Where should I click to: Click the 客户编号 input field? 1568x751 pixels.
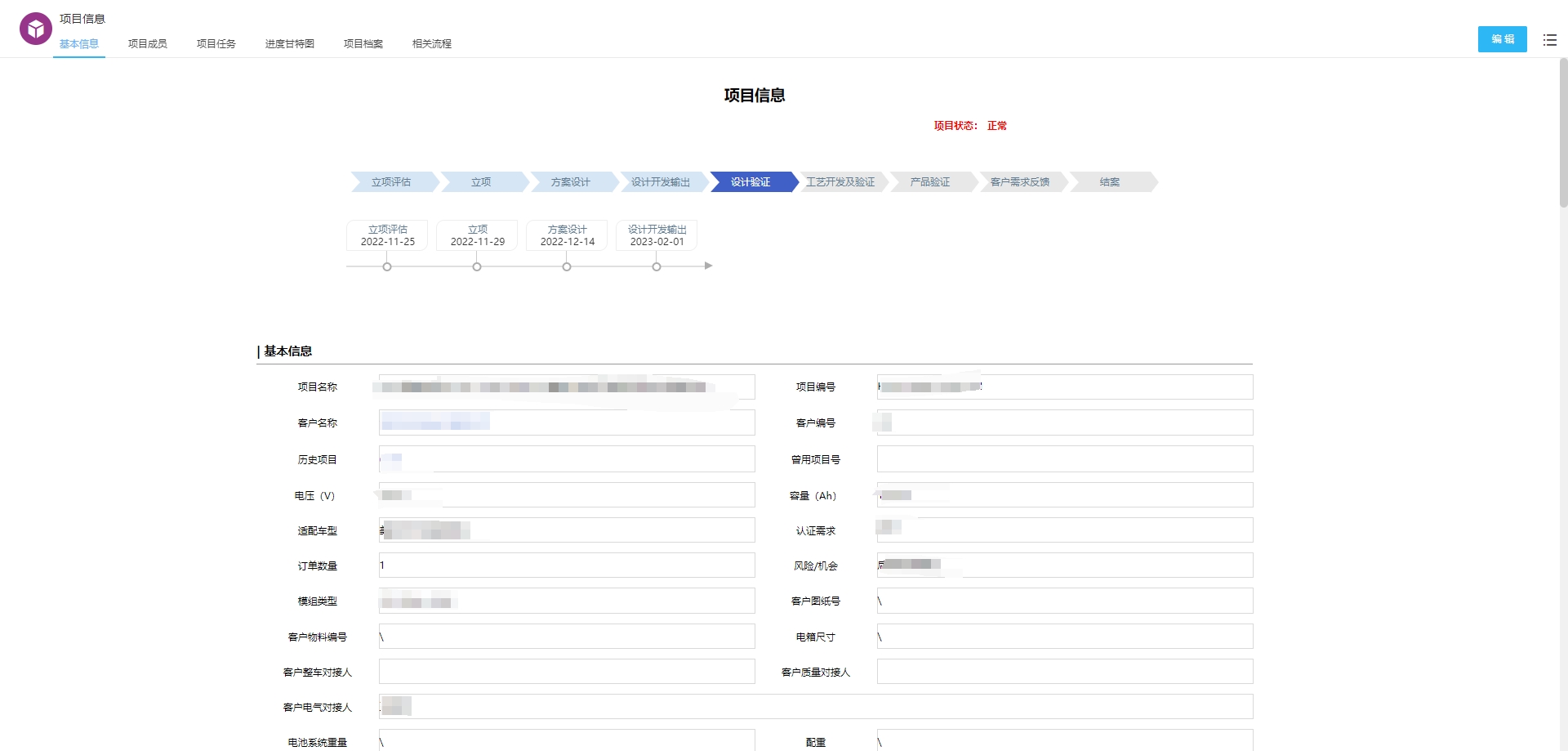(x=1065, y=422)
